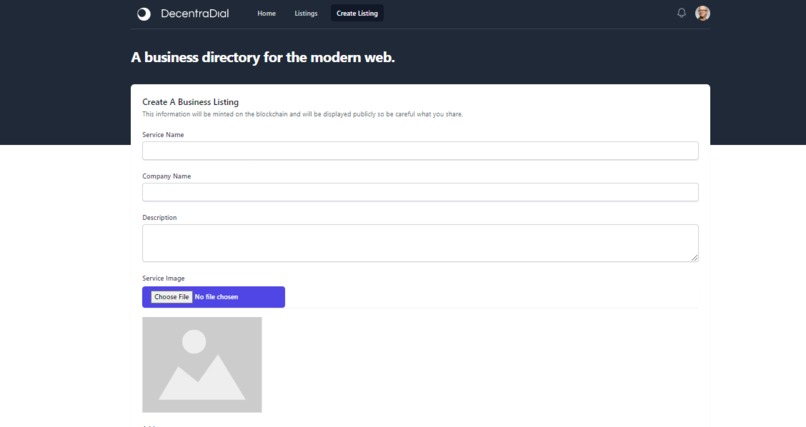806x427 pixels.
Task: Focus the Company Name input
Action: (420, 192)
